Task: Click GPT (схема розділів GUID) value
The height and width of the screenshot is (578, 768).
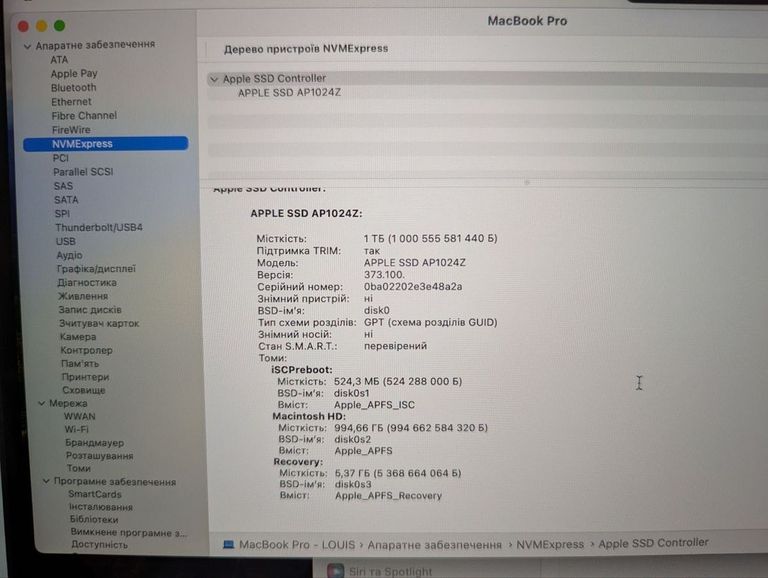Action: (431, 323)
